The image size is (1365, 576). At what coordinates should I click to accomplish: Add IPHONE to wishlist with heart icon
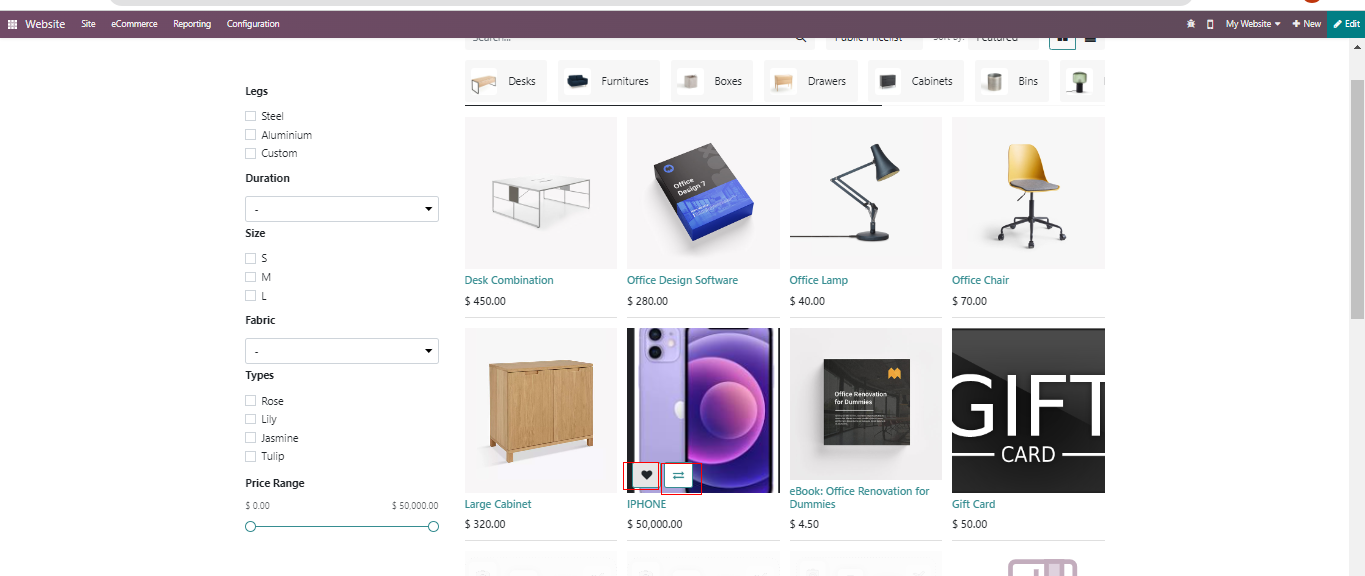646,476
